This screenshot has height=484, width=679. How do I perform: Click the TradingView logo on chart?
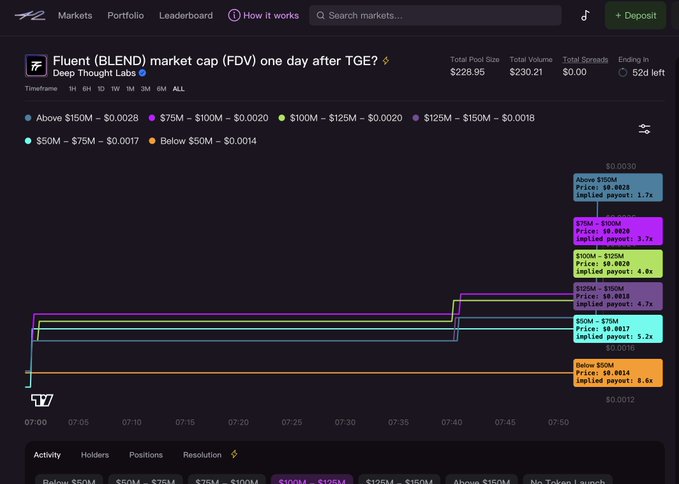pyautogui.click(x=42, y=400)
